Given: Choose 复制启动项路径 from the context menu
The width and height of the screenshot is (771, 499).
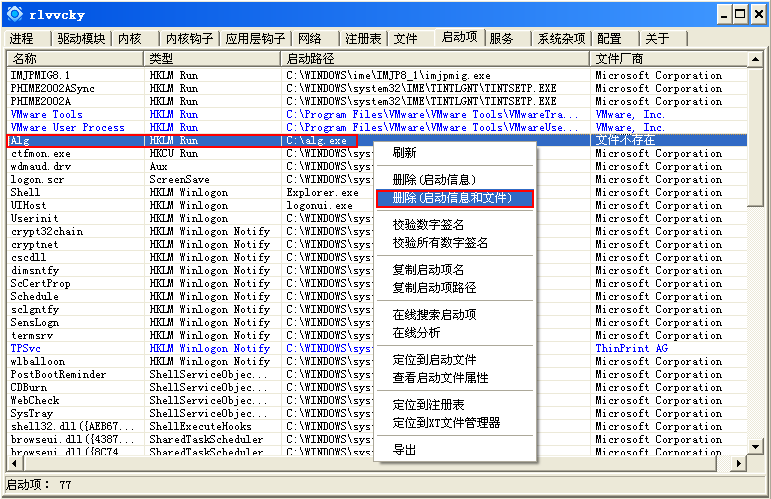Looking at the screenshot, I should click(434, 288).
